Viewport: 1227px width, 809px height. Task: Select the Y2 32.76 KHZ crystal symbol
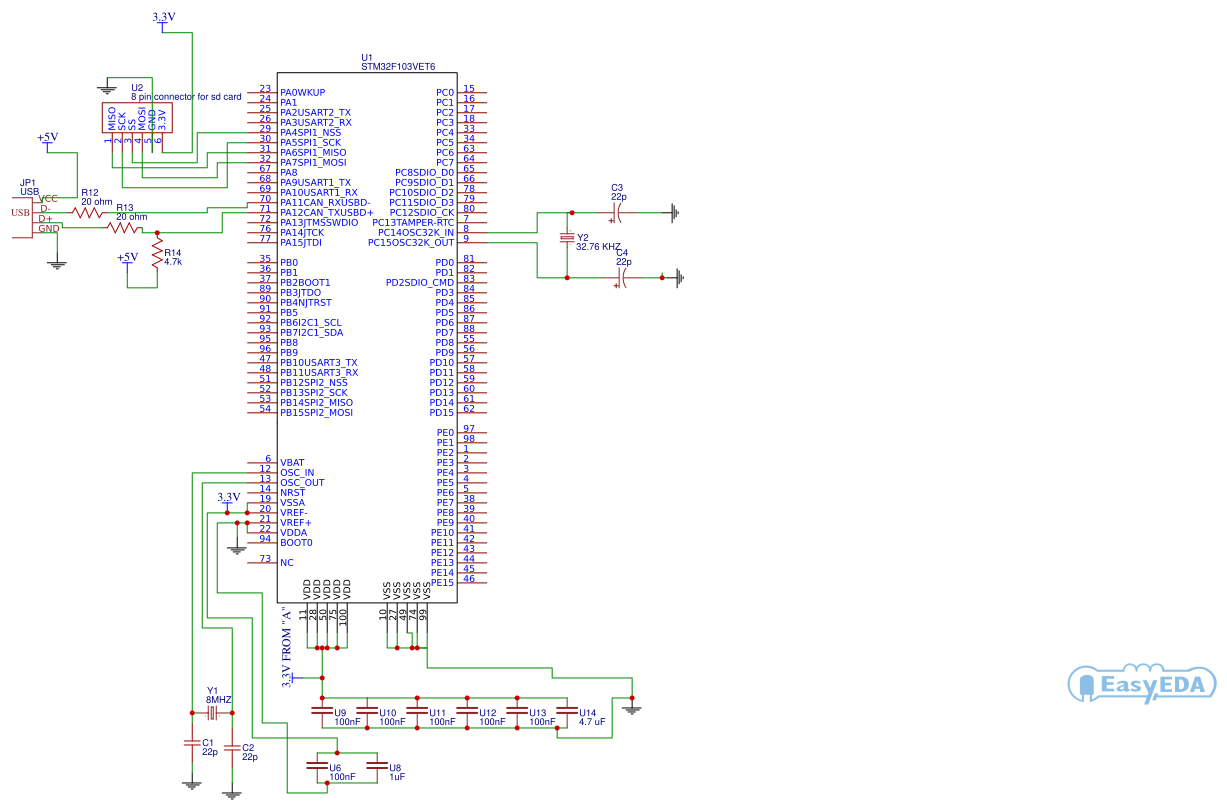[567, 238]
